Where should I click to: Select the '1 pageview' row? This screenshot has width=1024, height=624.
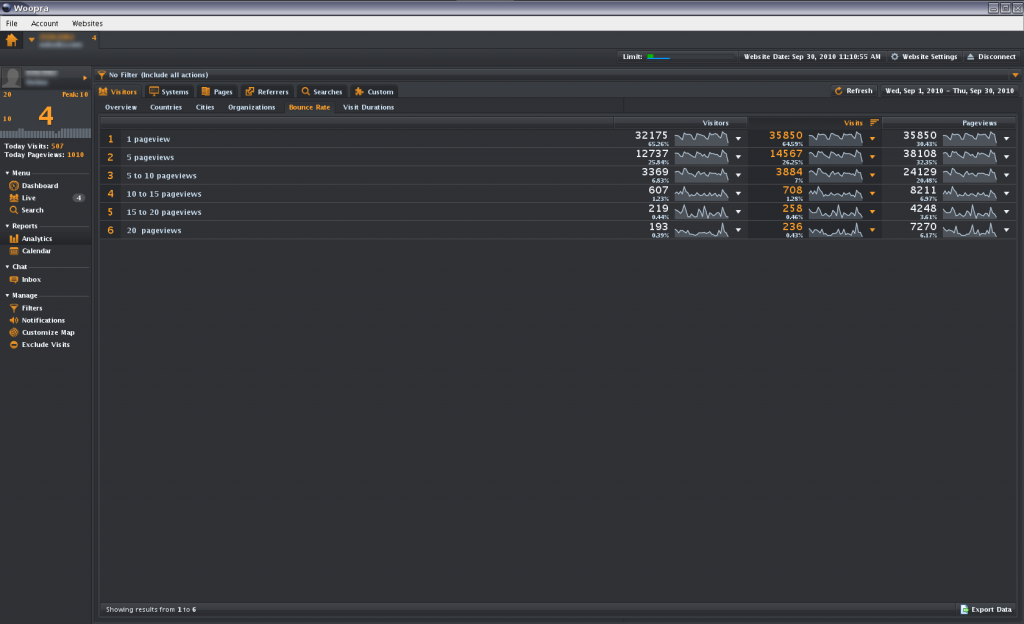pos(558,139)
